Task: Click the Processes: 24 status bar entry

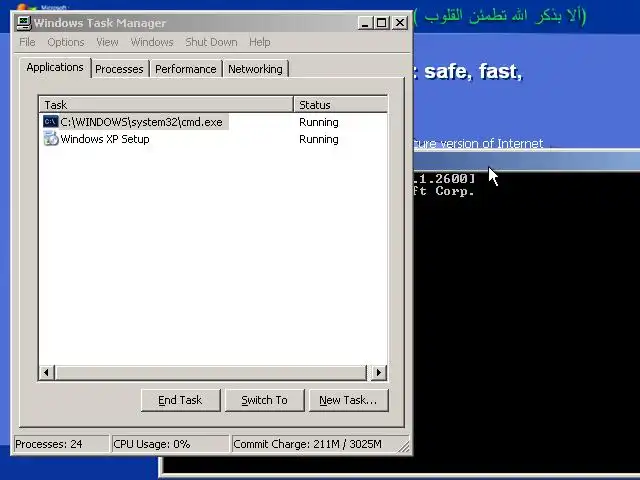Action: coord(61,444)
